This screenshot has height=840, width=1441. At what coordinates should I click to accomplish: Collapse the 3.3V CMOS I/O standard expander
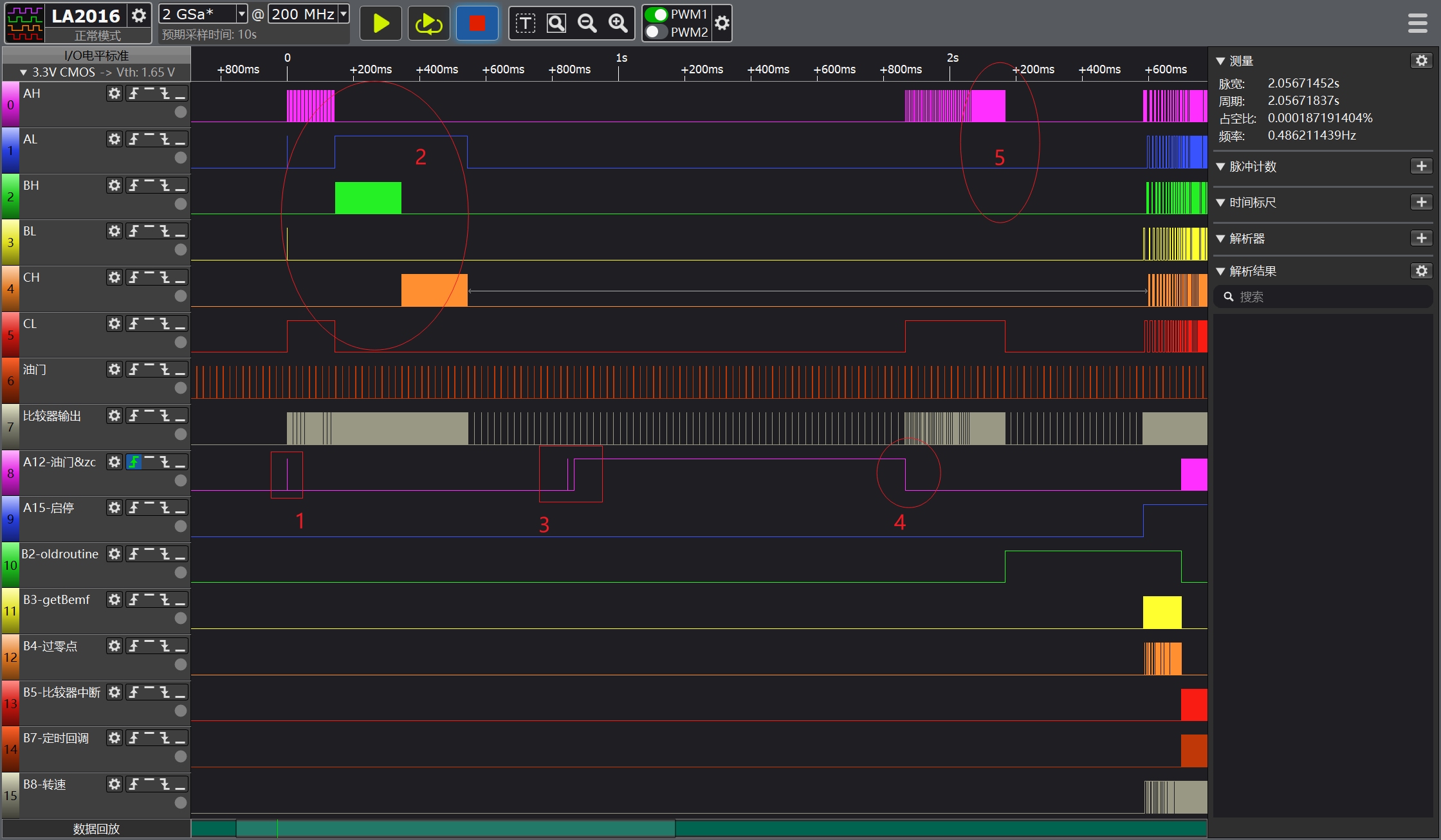(23, 73)
